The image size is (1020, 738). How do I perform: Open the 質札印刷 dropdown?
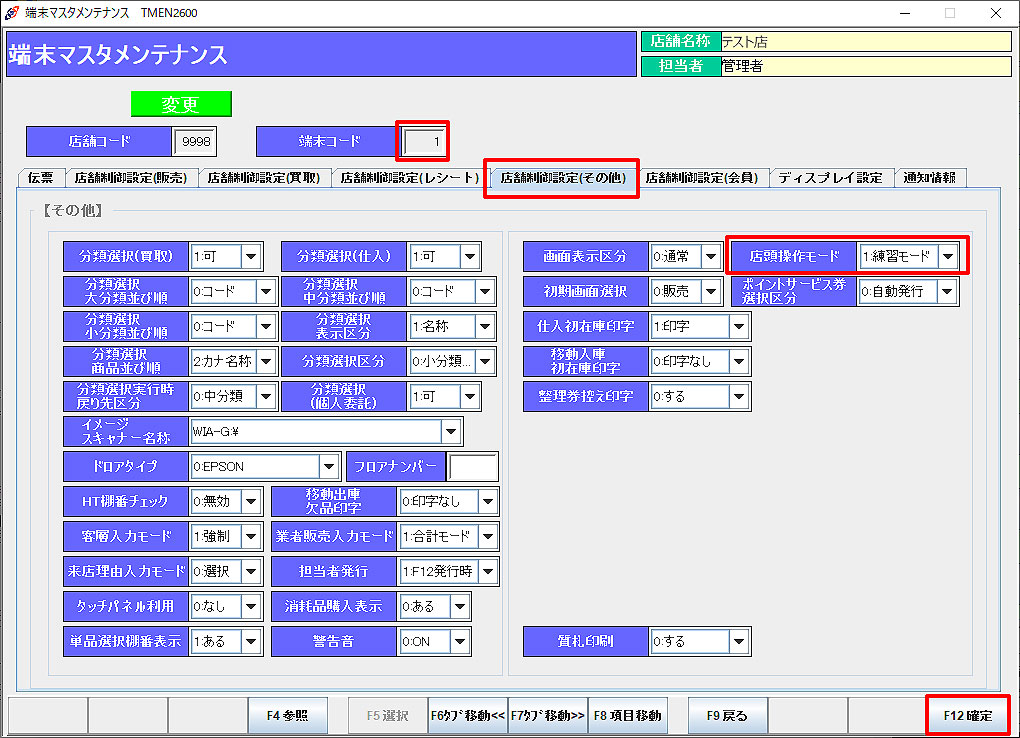[739, 641]
